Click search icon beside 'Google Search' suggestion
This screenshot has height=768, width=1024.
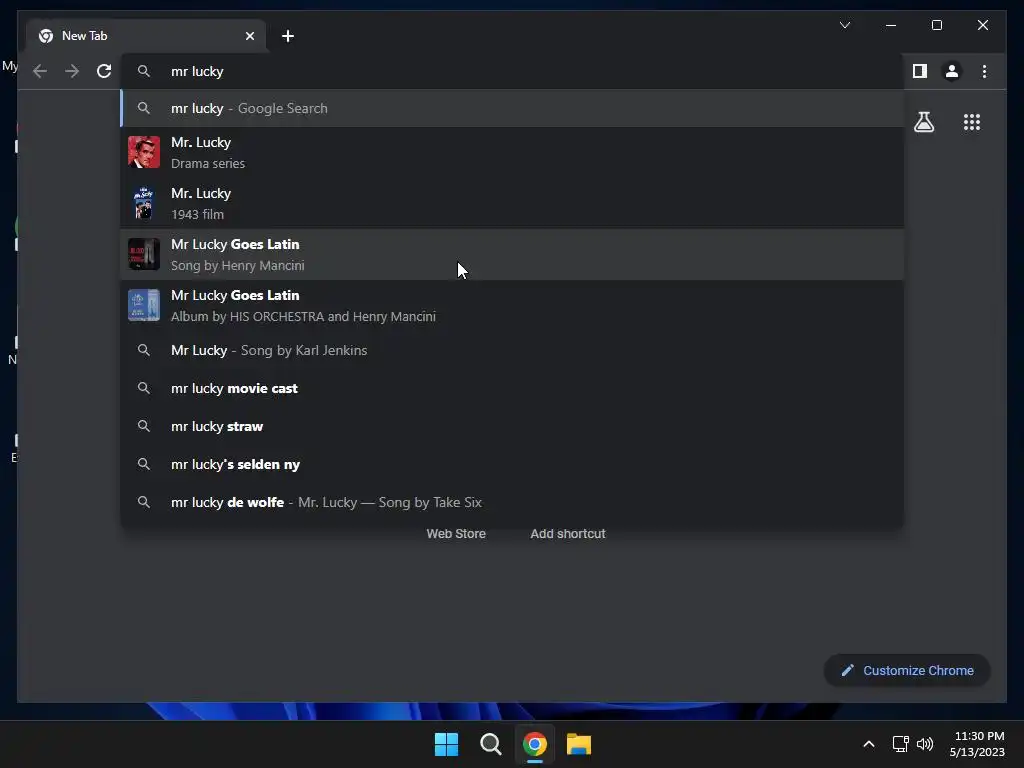pyautogui.click(x=144, y=108)
